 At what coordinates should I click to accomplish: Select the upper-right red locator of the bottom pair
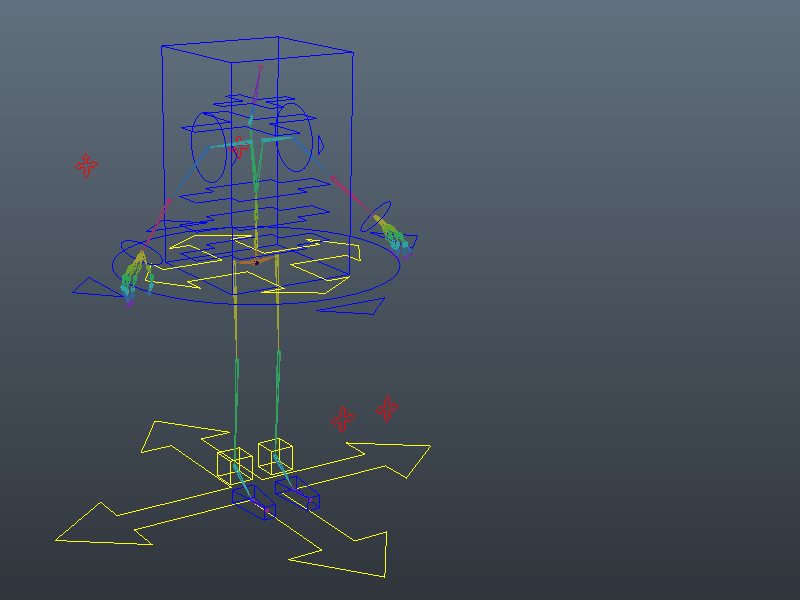pyautogui.click(x=388, y=407)
